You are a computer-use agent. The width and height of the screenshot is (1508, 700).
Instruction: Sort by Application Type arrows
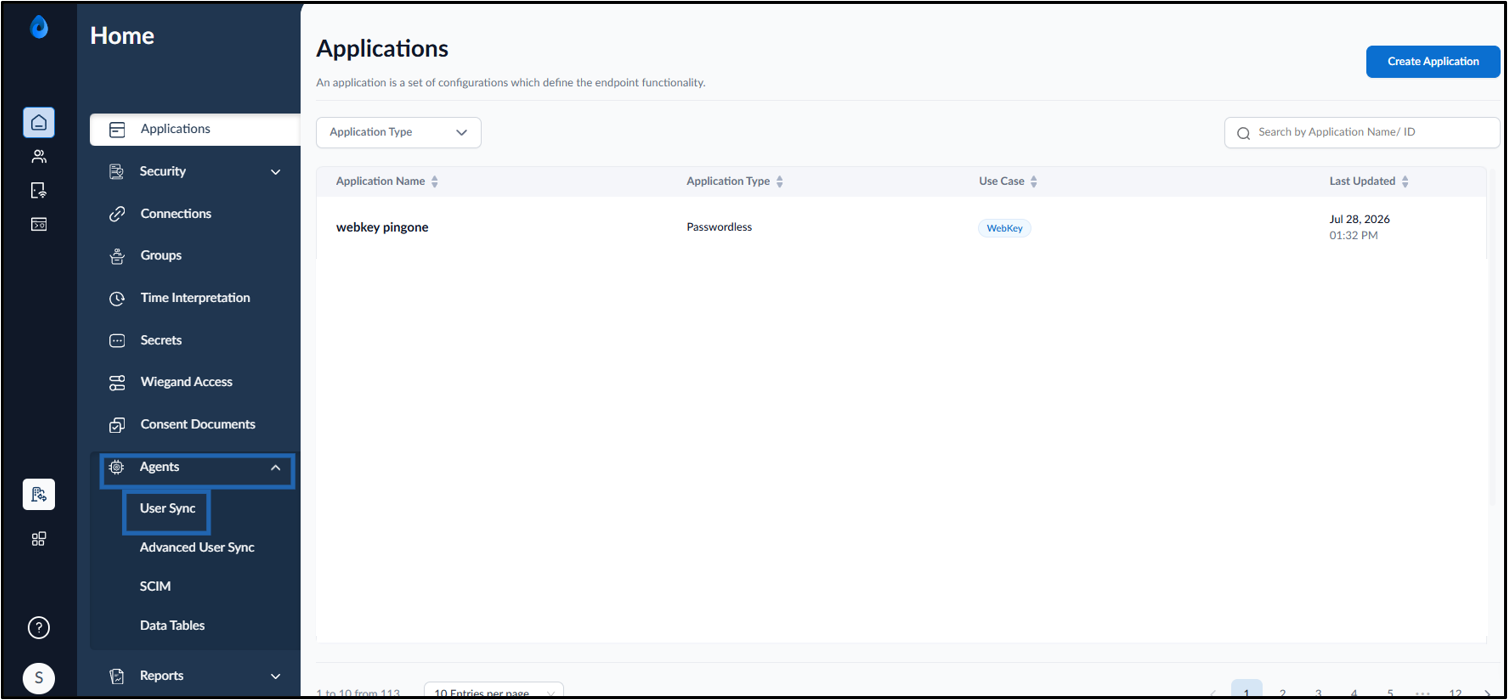779,182
